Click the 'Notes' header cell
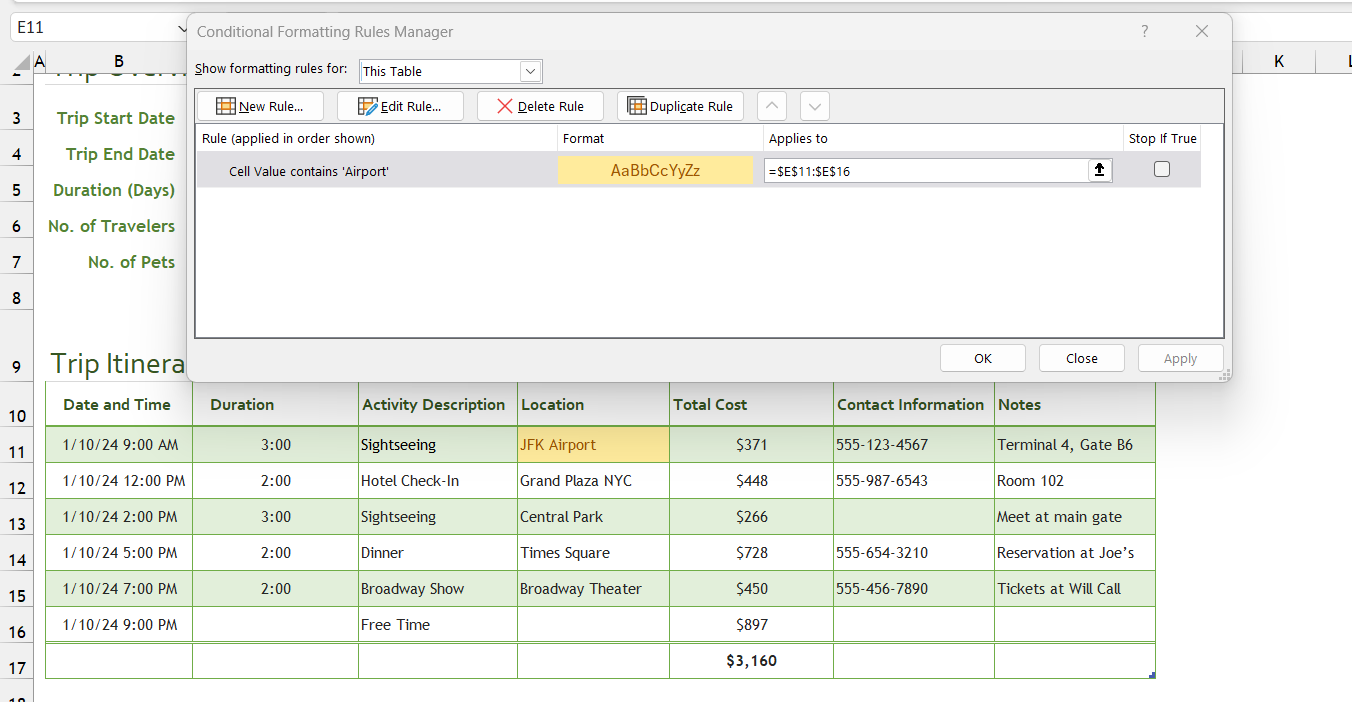The width and height of the screenshot is (1352, 702). pyautogui.click(x=1075, y=405)
